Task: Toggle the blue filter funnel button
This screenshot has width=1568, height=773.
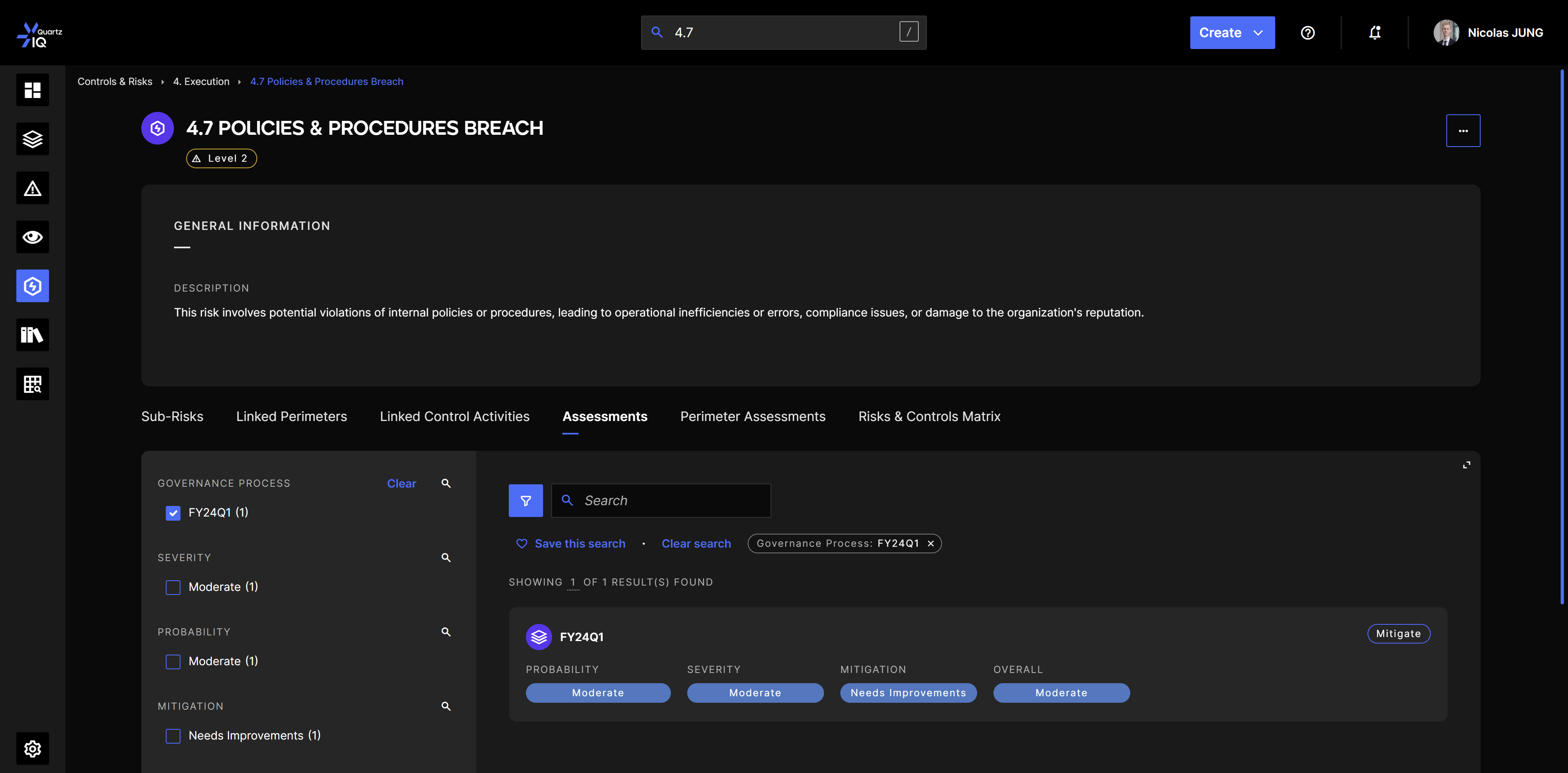Action: [x=525, y=500]
